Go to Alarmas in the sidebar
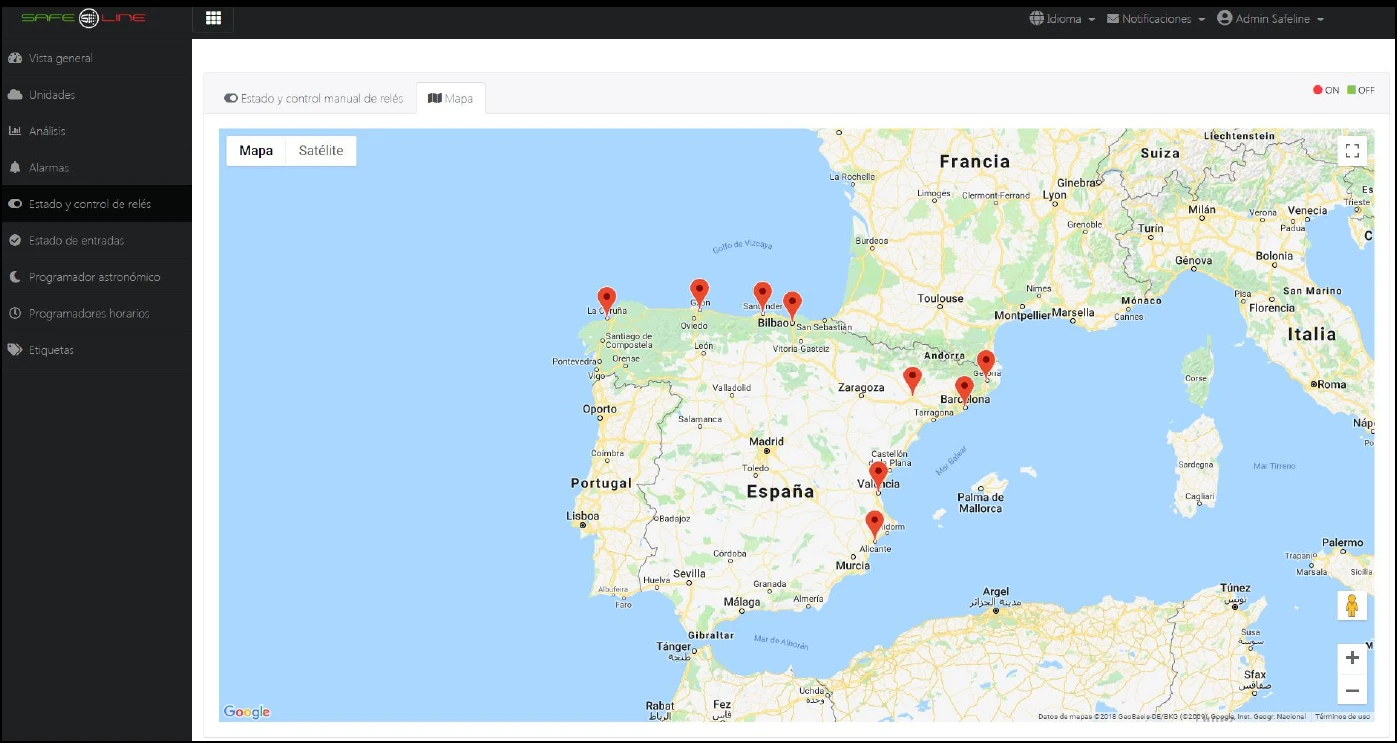This screenshot has height=743, width=1397. [49, 168]
